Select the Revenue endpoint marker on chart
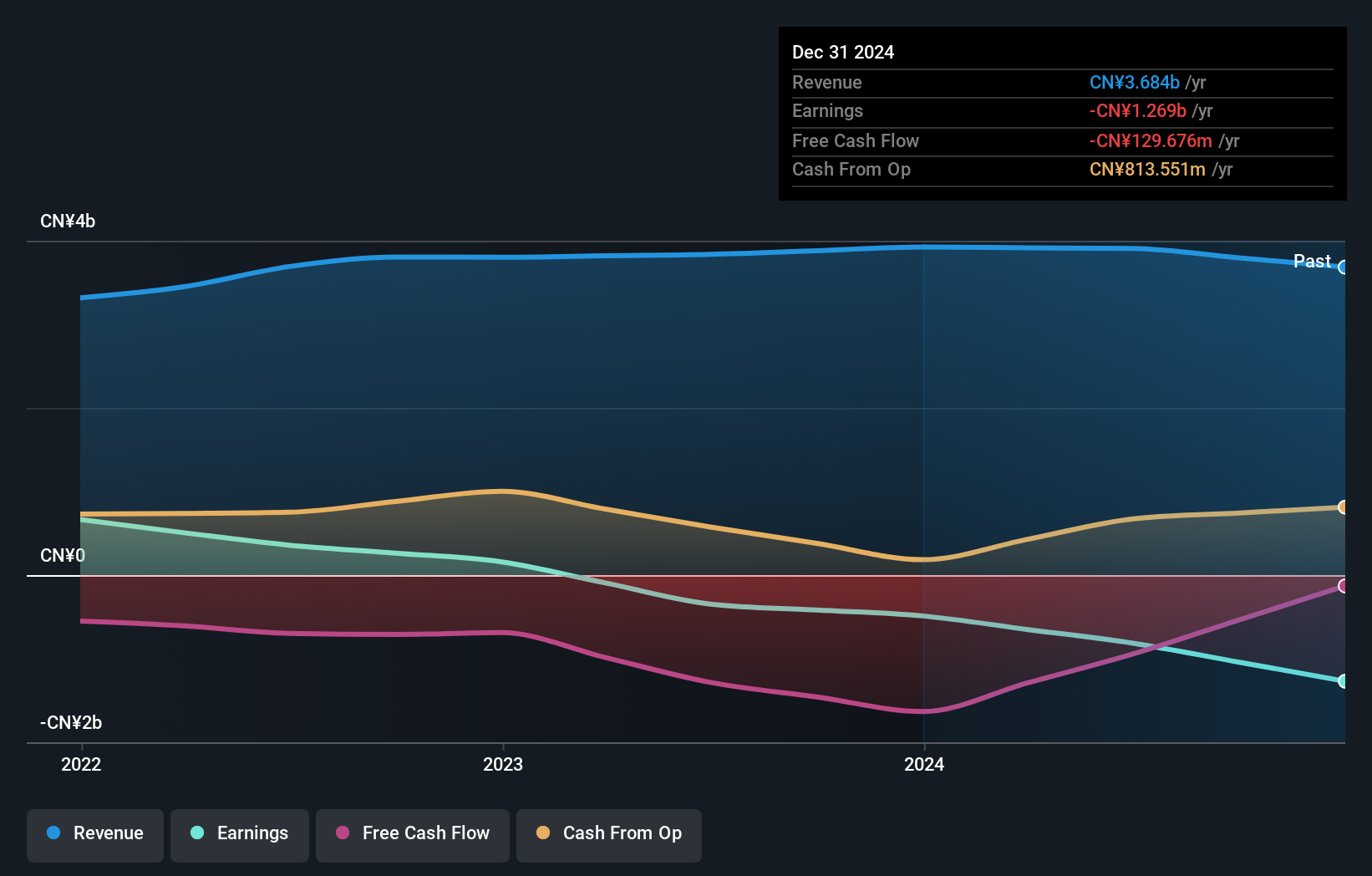The image size is (1372, 876). pyautogui.click(x=1344, y=267)
